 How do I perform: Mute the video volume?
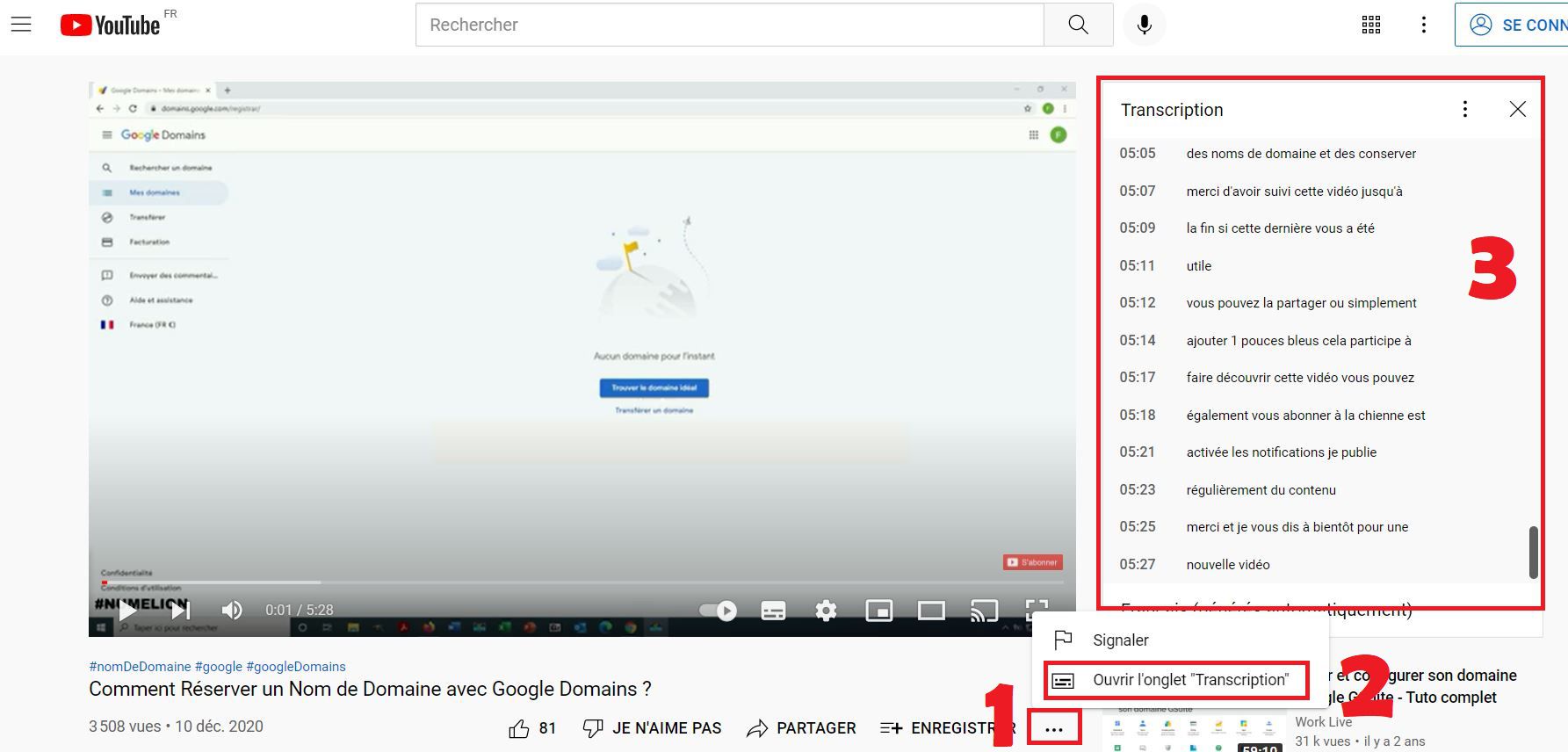(232, 610)
